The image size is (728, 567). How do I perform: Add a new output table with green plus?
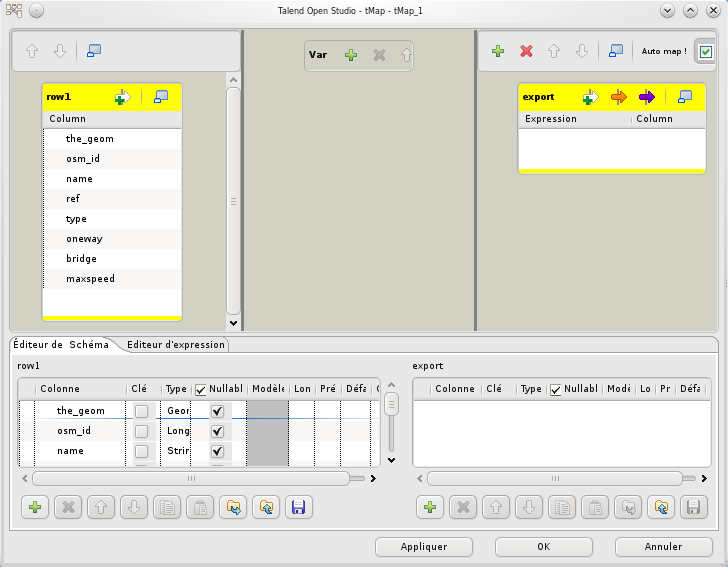pyautogui.click(x=498, y=51)
